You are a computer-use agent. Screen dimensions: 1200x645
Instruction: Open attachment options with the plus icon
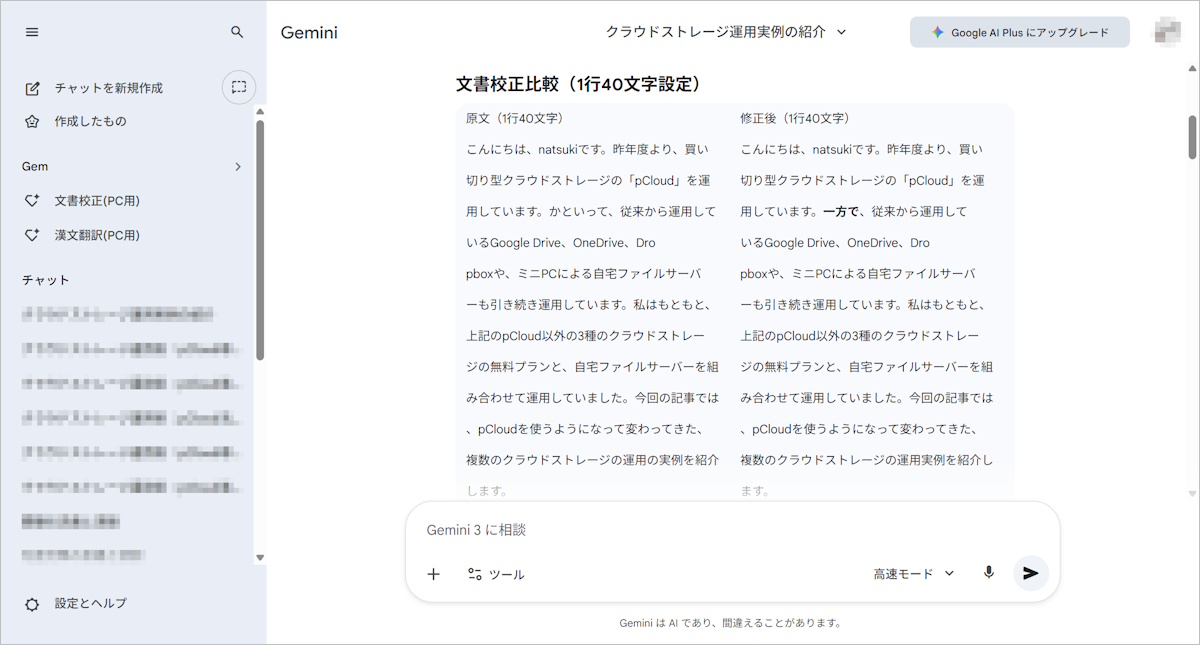(433, 573)
